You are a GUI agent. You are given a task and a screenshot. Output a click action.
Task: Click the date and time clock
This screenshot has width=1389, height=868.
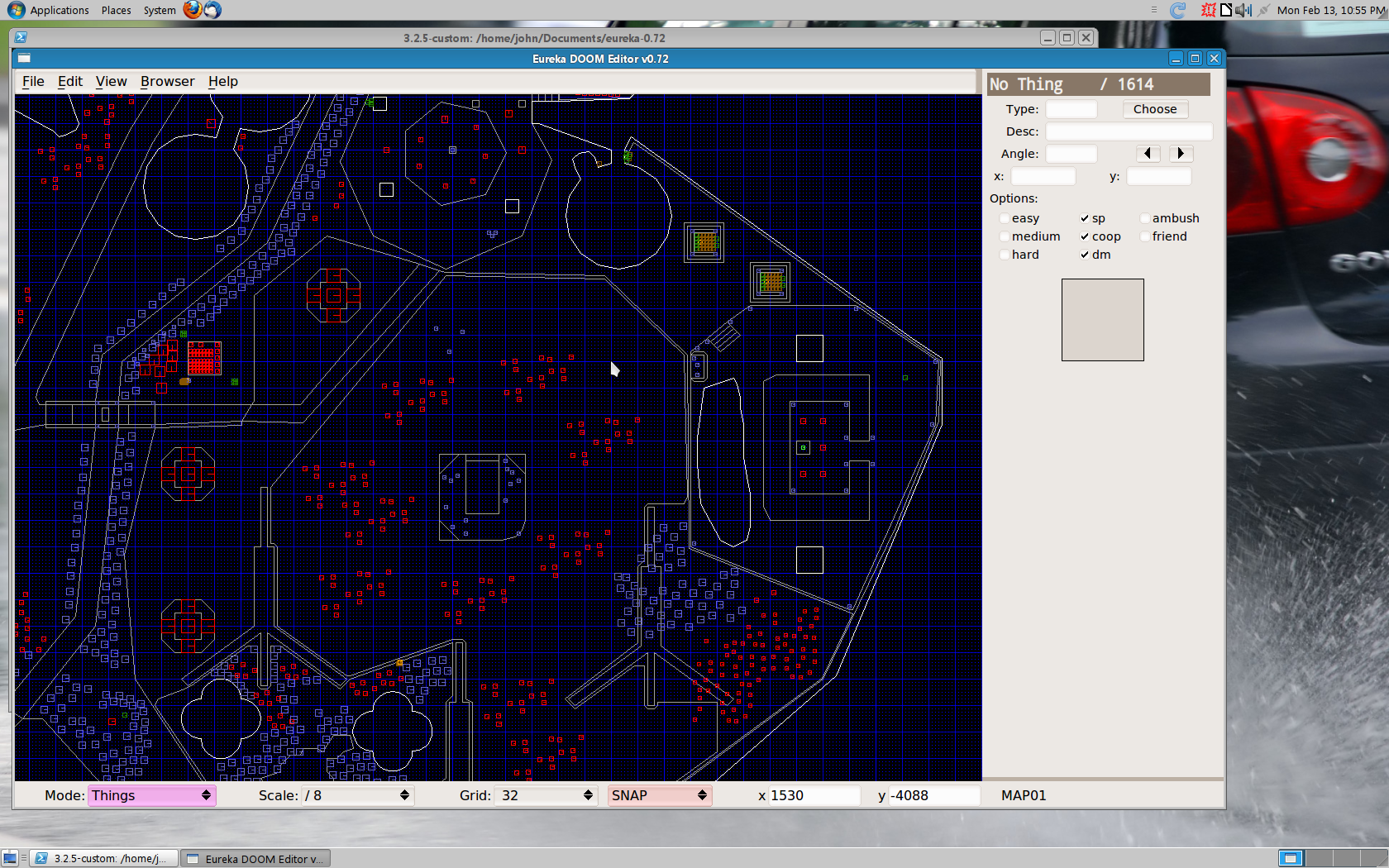coord(1331,10)
